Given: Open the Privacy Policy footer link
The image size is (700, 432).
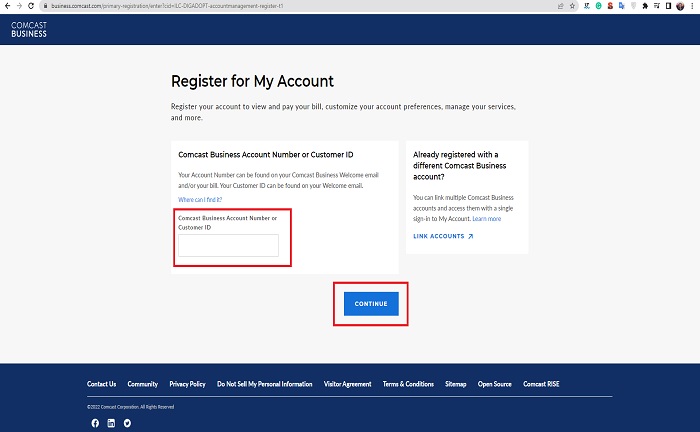Looking at the screenshot, I should 187,384.
